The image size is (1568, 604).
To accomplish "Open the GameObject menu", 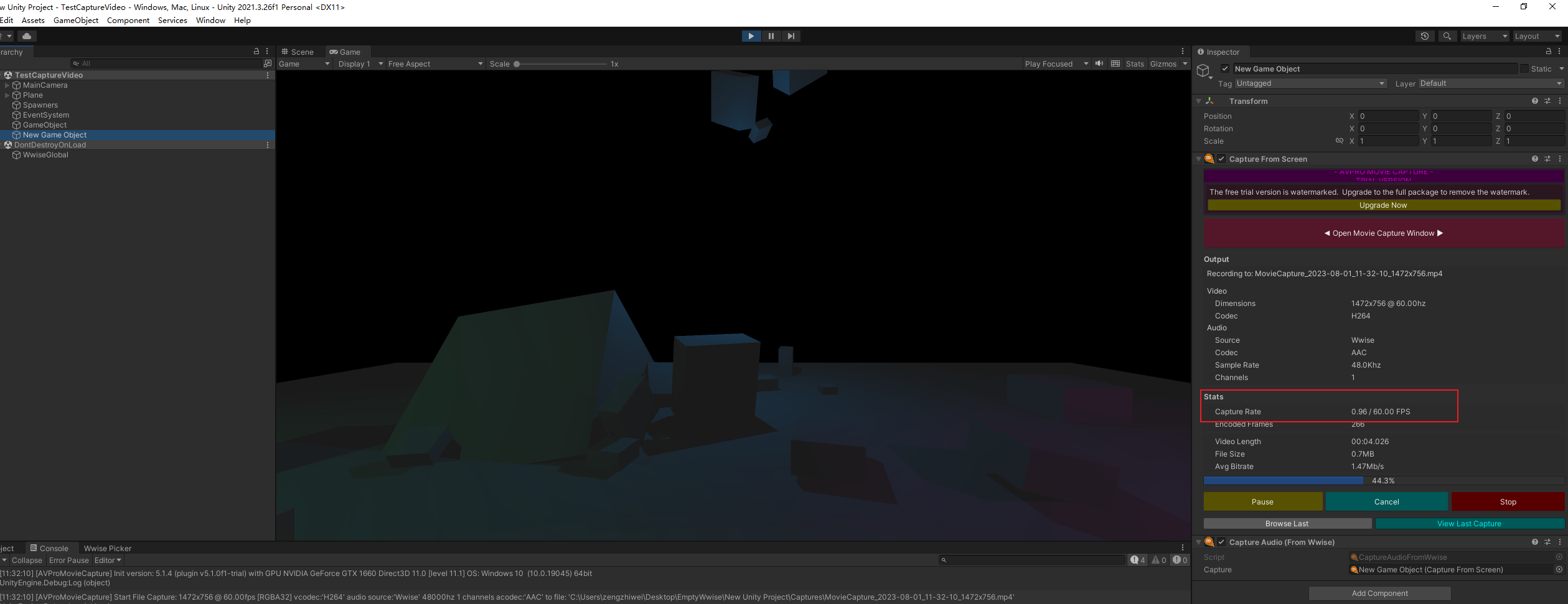I will [x=75, y=20].
